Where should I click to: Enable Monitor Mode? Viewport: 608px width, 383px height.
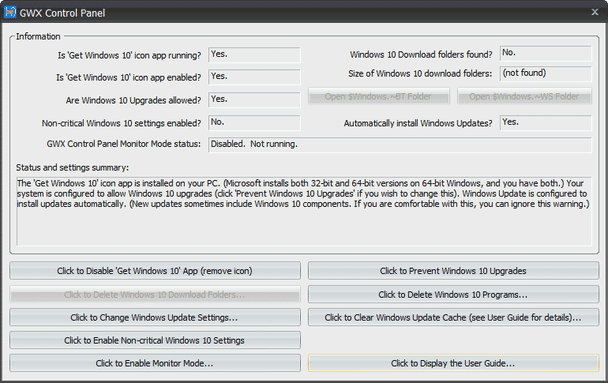[155, 363]
